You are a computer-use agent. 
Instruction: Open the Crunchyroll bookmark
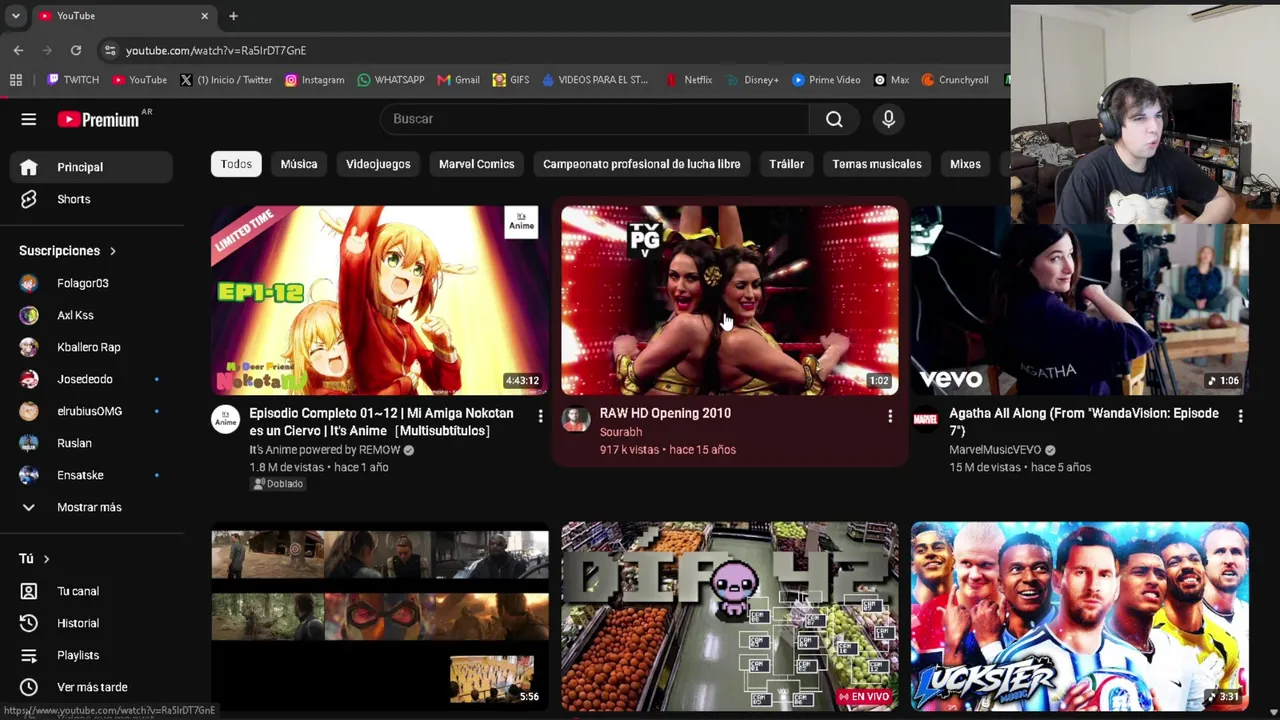click(955, 80)
